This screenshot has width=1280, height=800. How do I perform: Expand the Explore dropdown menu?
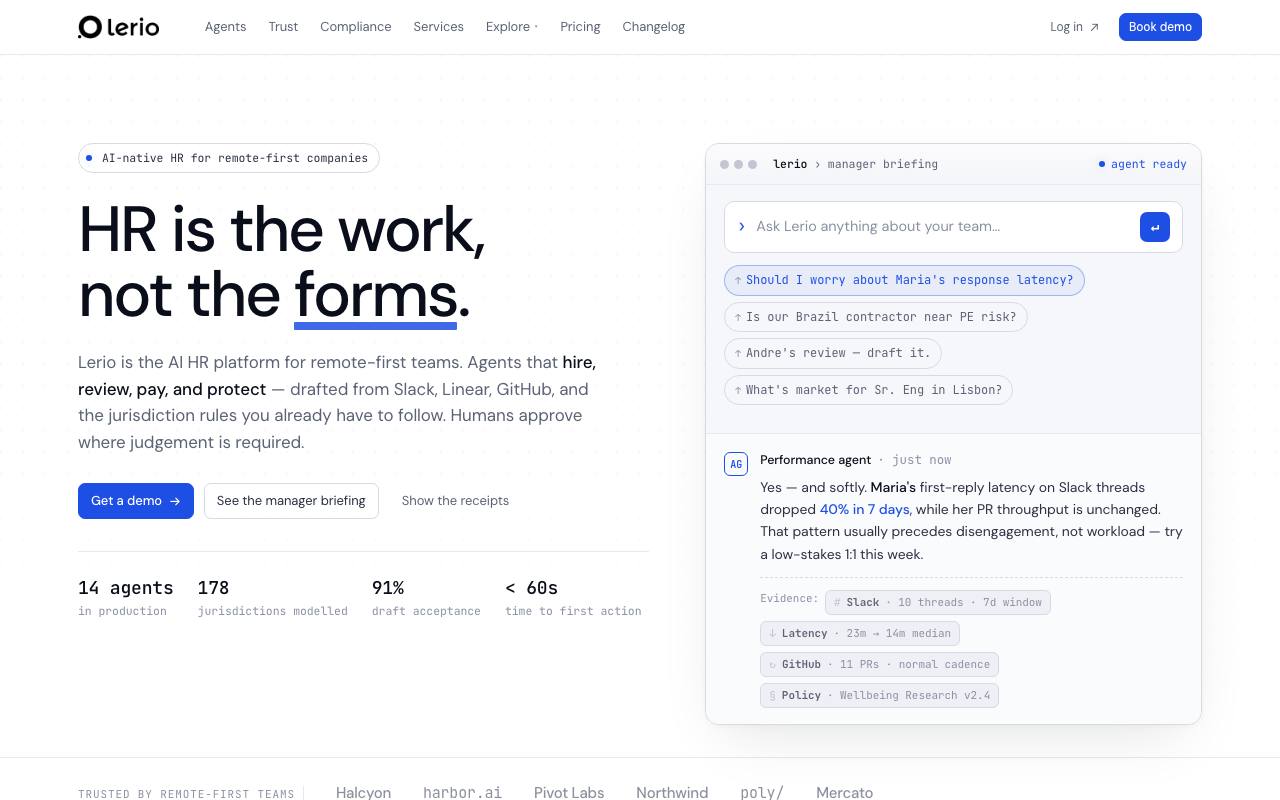coord(511,27)
